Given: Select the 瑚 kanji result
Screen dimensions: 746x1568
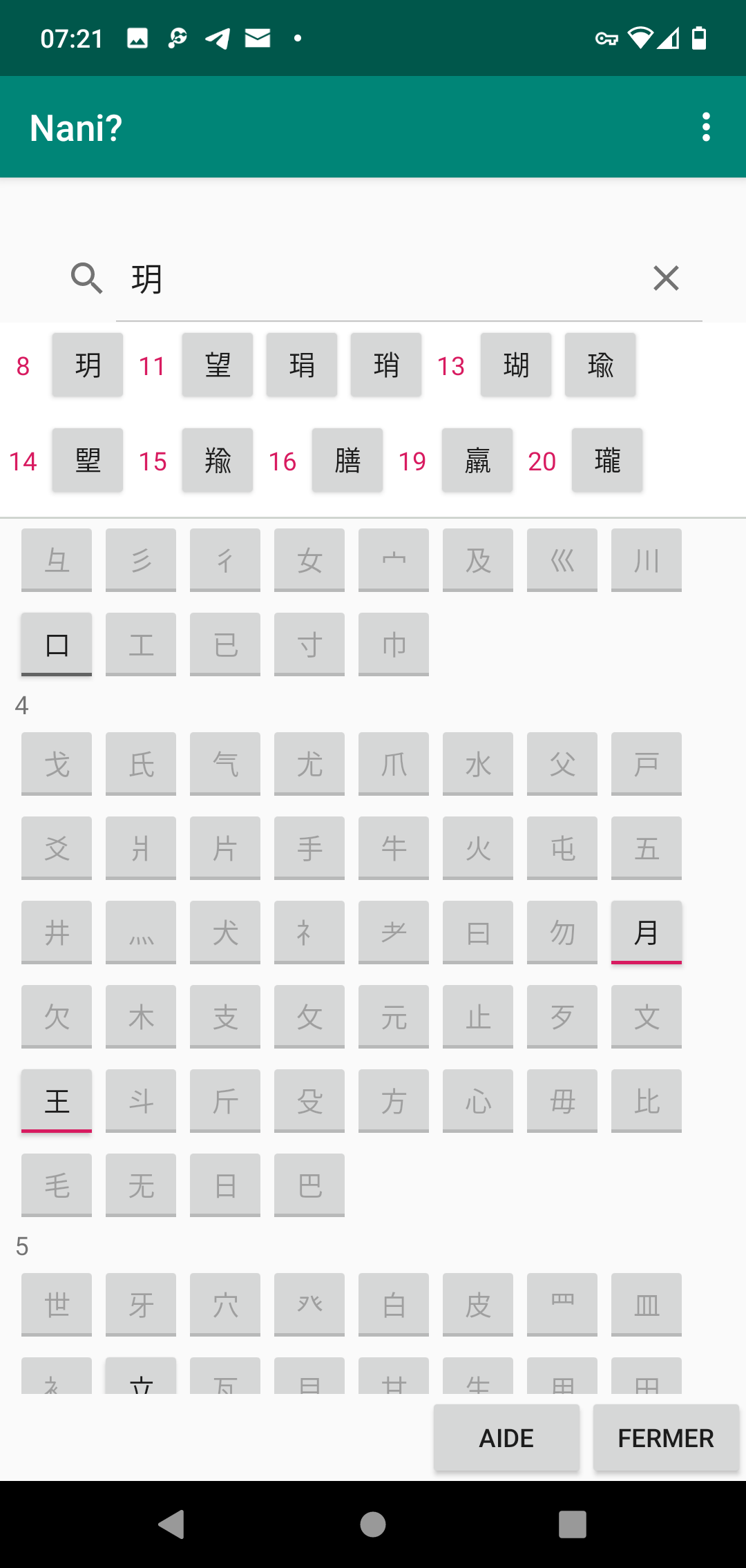Looking at the screenshot, I should 516,365.
